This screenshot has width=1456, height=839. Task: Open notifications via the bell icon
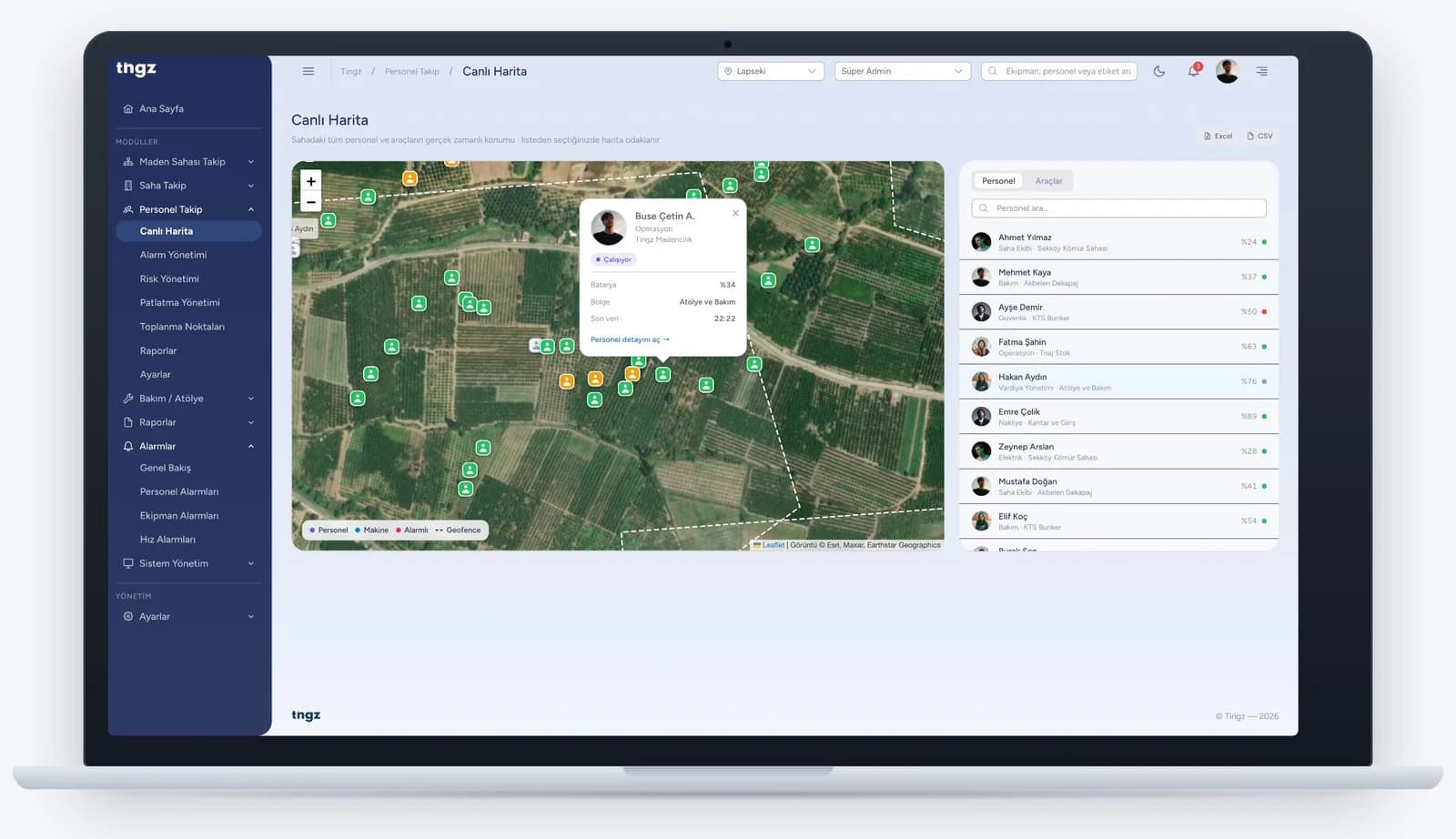click(1193, 71)
